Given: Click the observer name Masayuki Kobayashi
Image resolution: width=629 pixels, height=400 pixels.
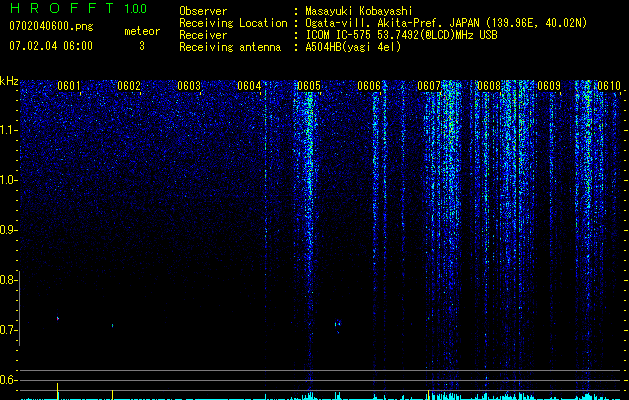Looking at the screenshot, I should click(x=359, y=11).
